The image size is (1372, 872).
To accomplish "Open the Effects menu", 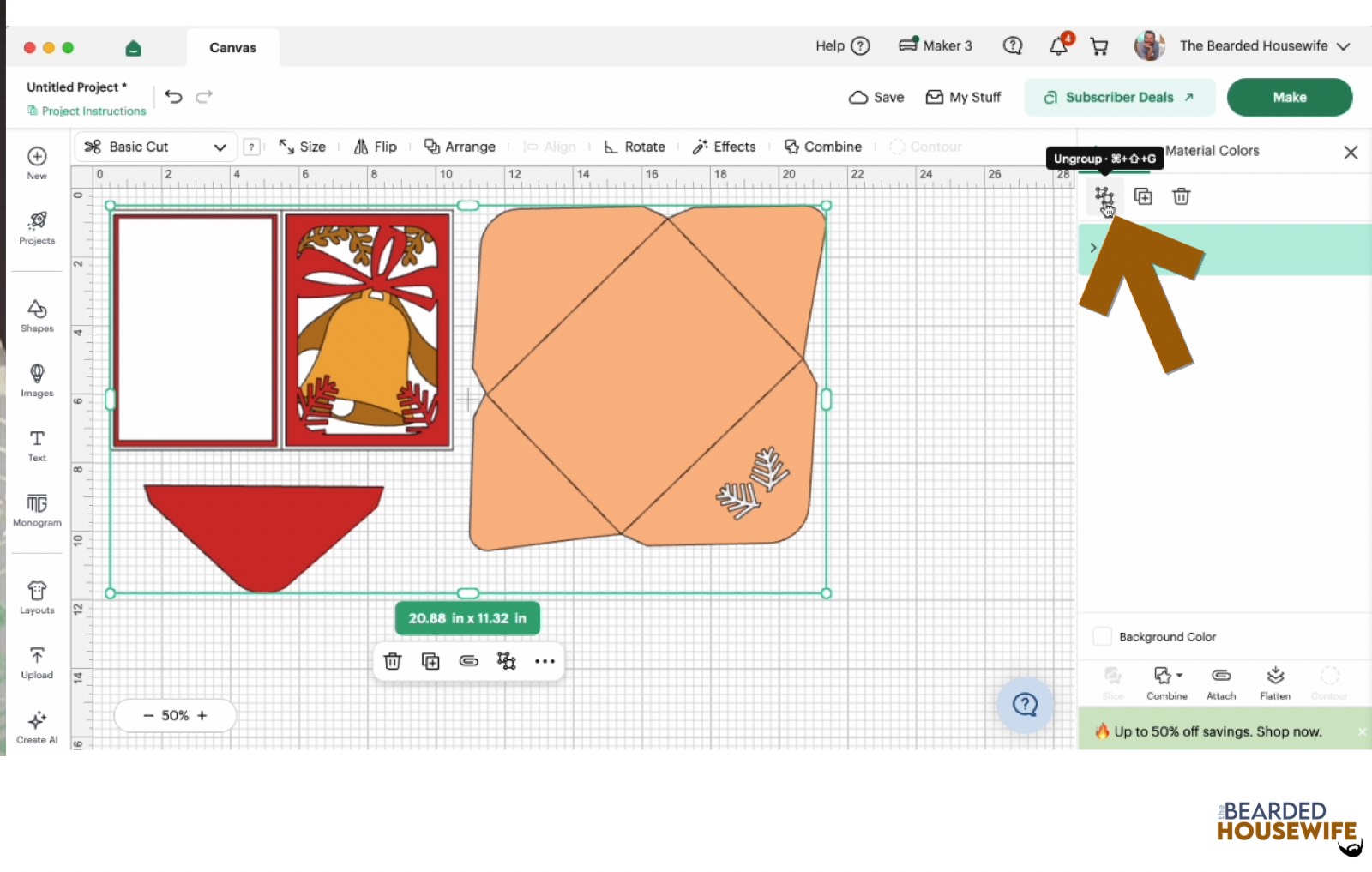I will tap(725, 147).
